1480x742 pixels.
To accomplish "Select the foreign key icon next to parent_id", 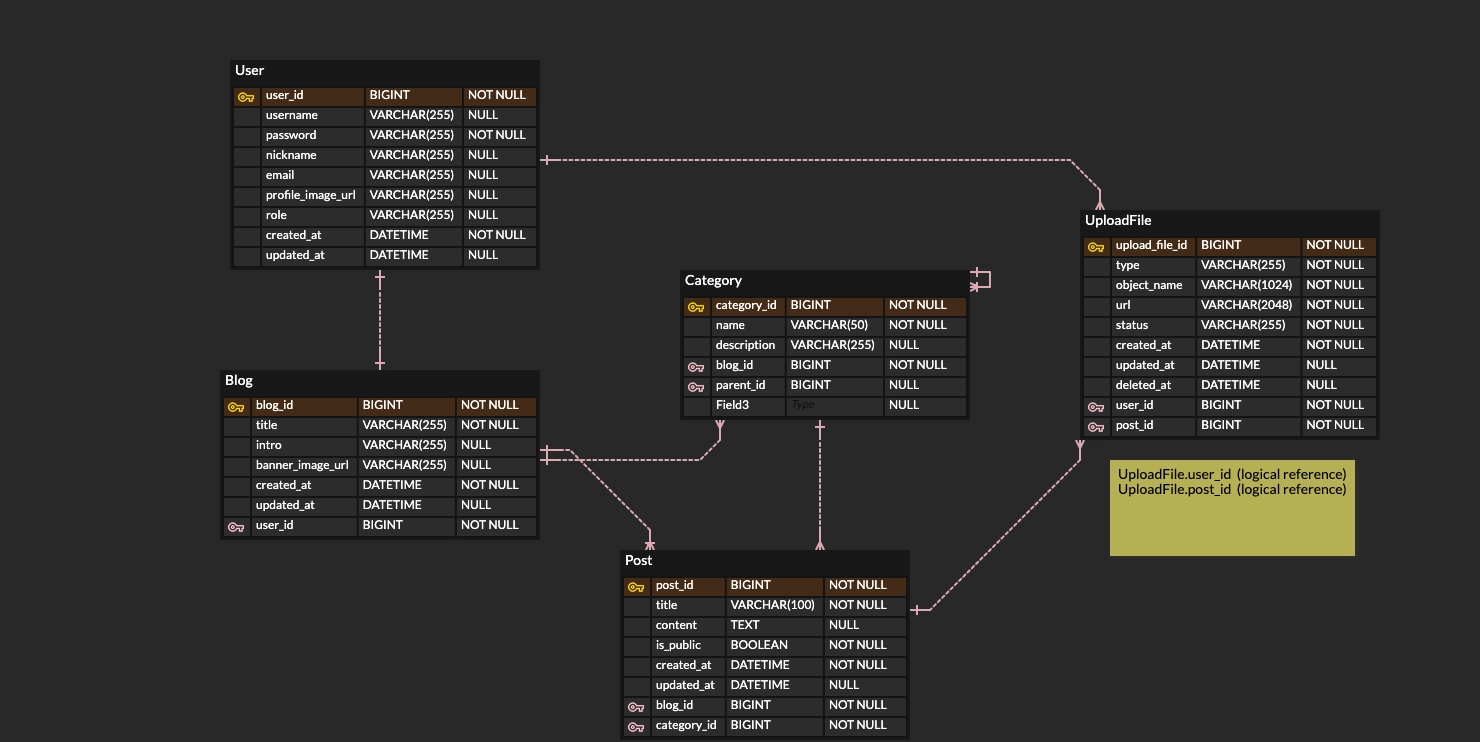I will coord(696,387).
